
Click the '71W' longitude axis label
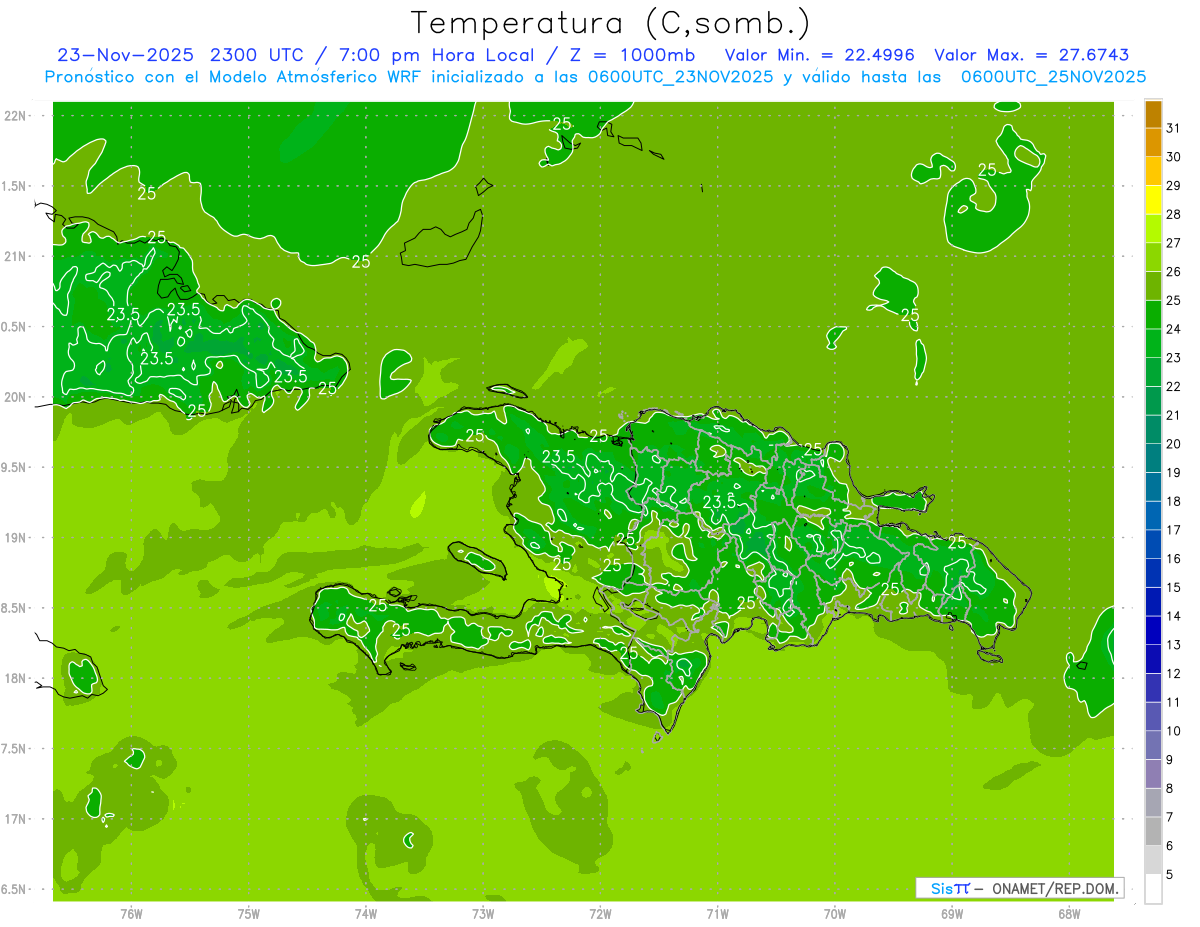[x=717, y=913]
